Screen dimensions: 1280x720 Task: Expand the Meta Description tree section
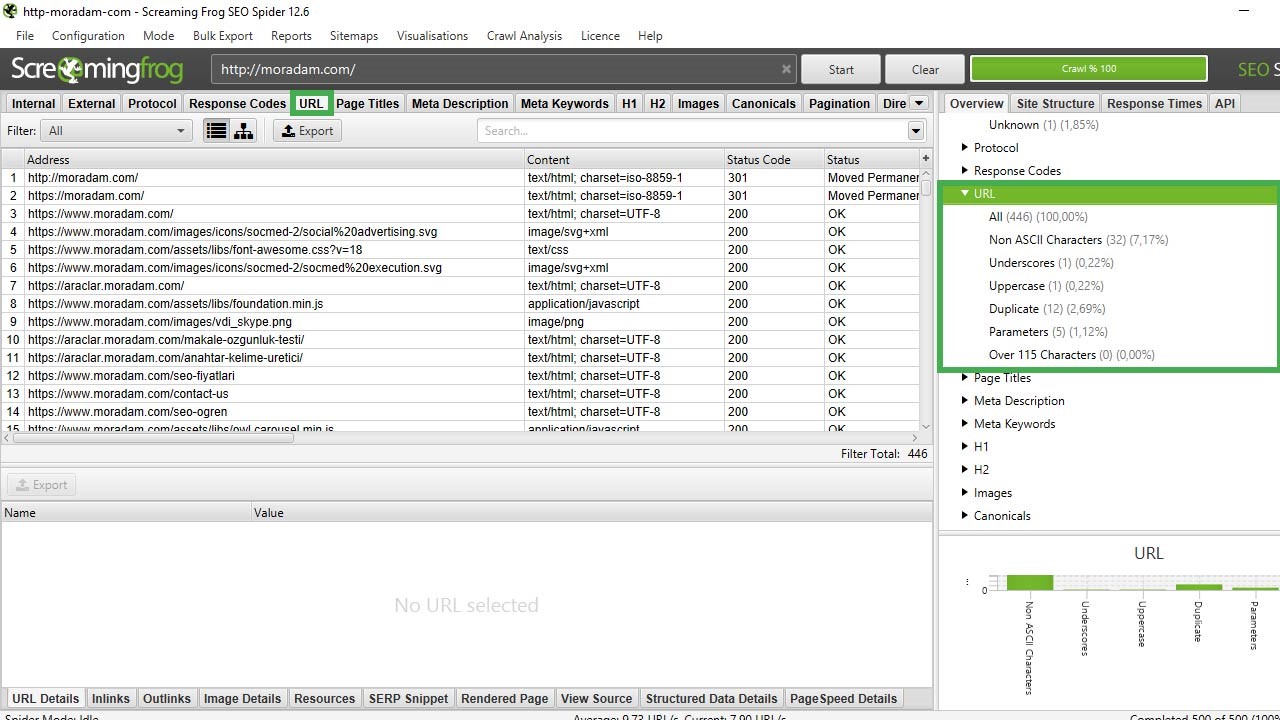click(965, 400)
